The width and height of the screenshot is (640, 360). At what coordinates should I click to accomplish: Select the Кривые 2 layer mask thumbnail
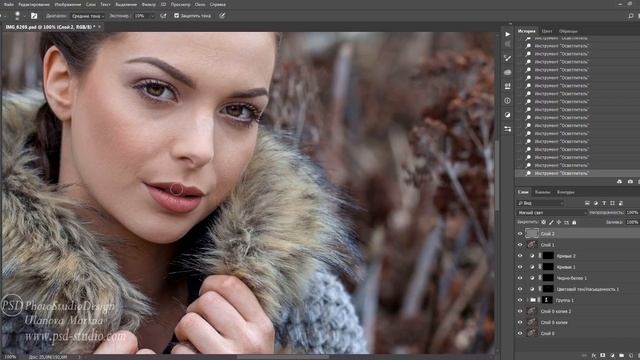click(548, 256)
